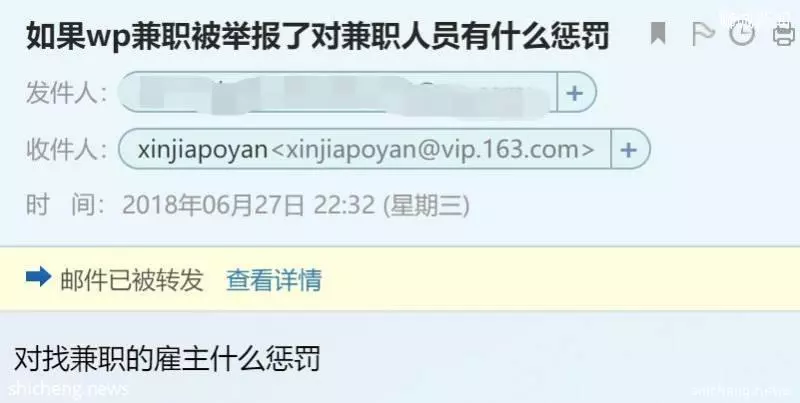Set a reminder with the clock icon
This screenshot has height=403, width=800.
(x=742, y=34)
